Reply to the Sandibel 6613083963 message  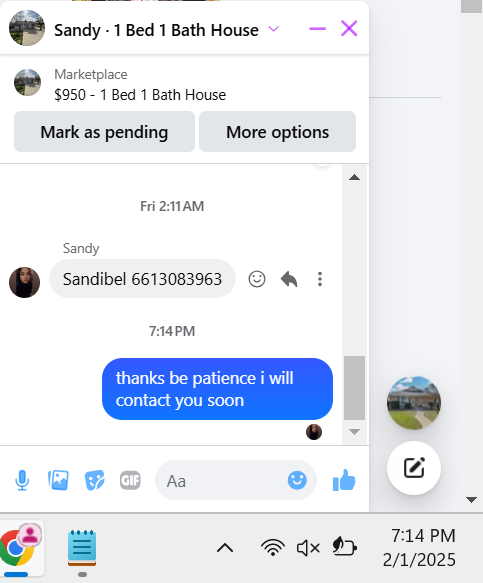(289, 279)
